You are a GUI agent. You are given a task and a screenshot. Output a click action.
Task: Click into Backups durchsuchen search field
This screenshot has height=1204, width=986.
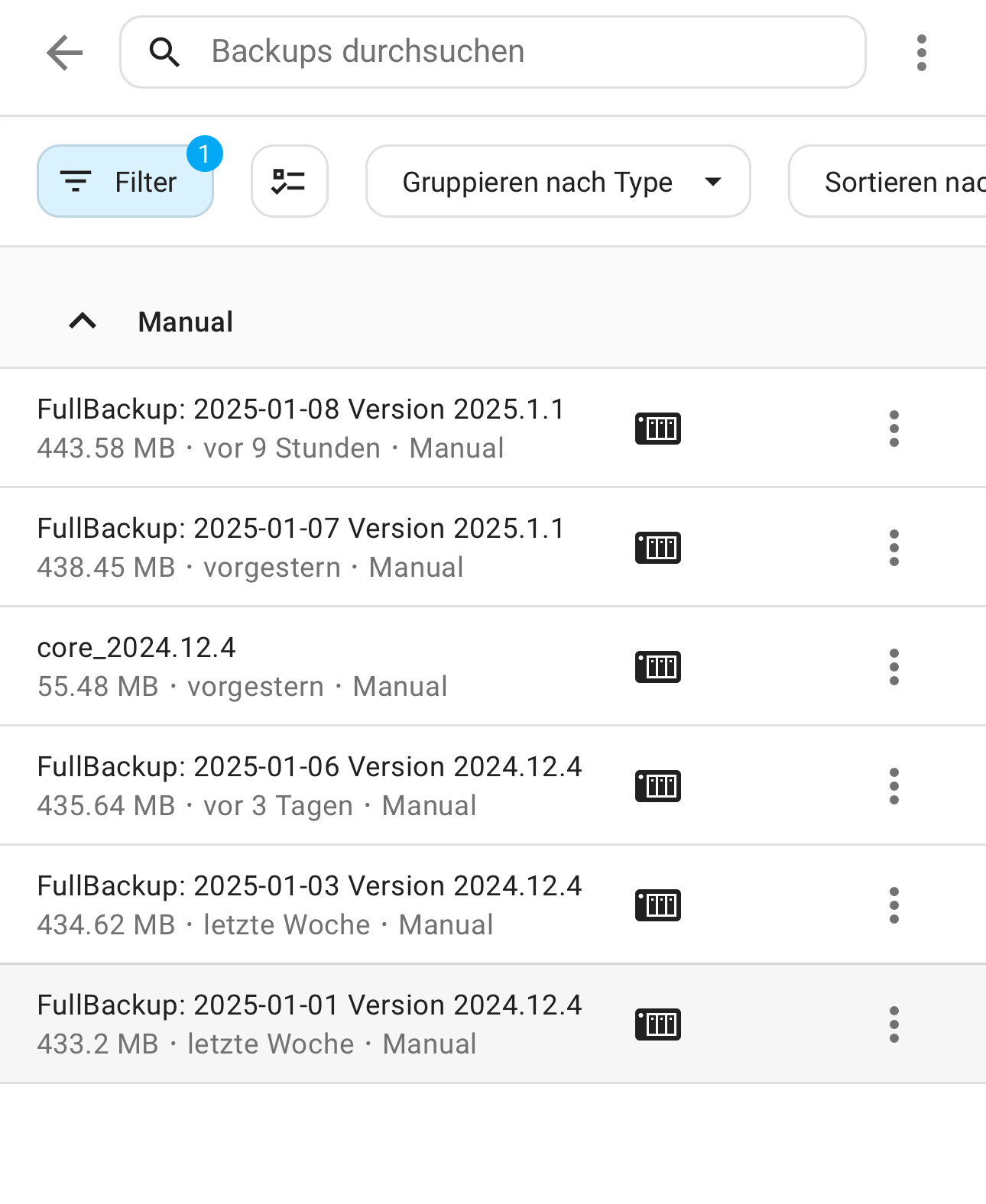pyautogui.click(x=493, y=52)
